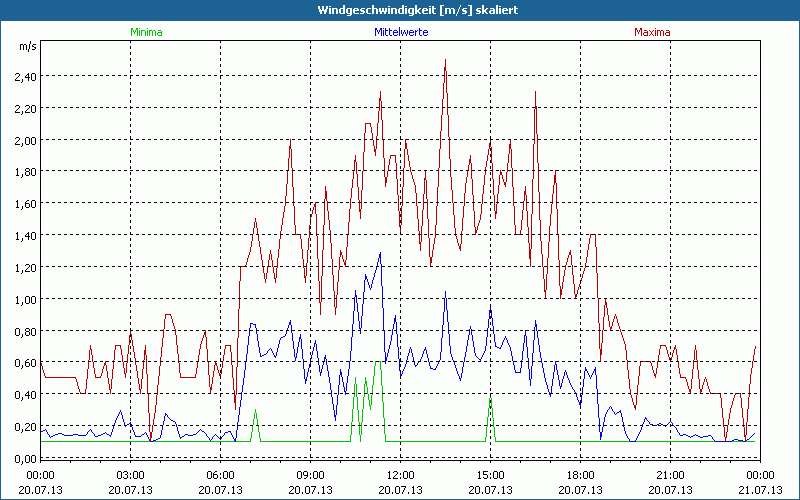Select the 06:00 time axis label
The width and height of the screenshot is (800, 500).
tap(220, 475)
